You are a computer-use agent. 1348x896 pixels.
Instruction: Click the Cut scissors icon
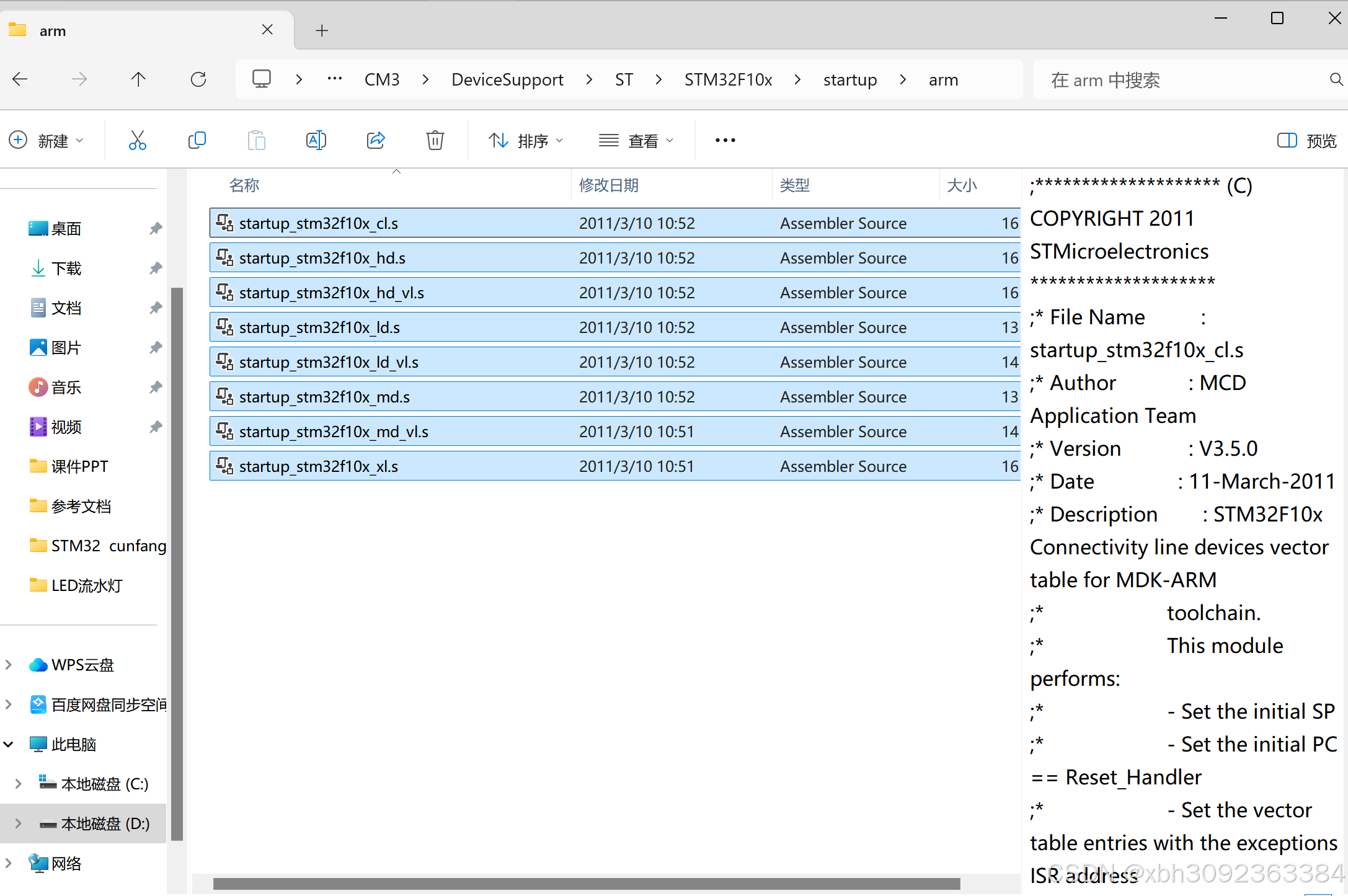click(x=137, y=141)
